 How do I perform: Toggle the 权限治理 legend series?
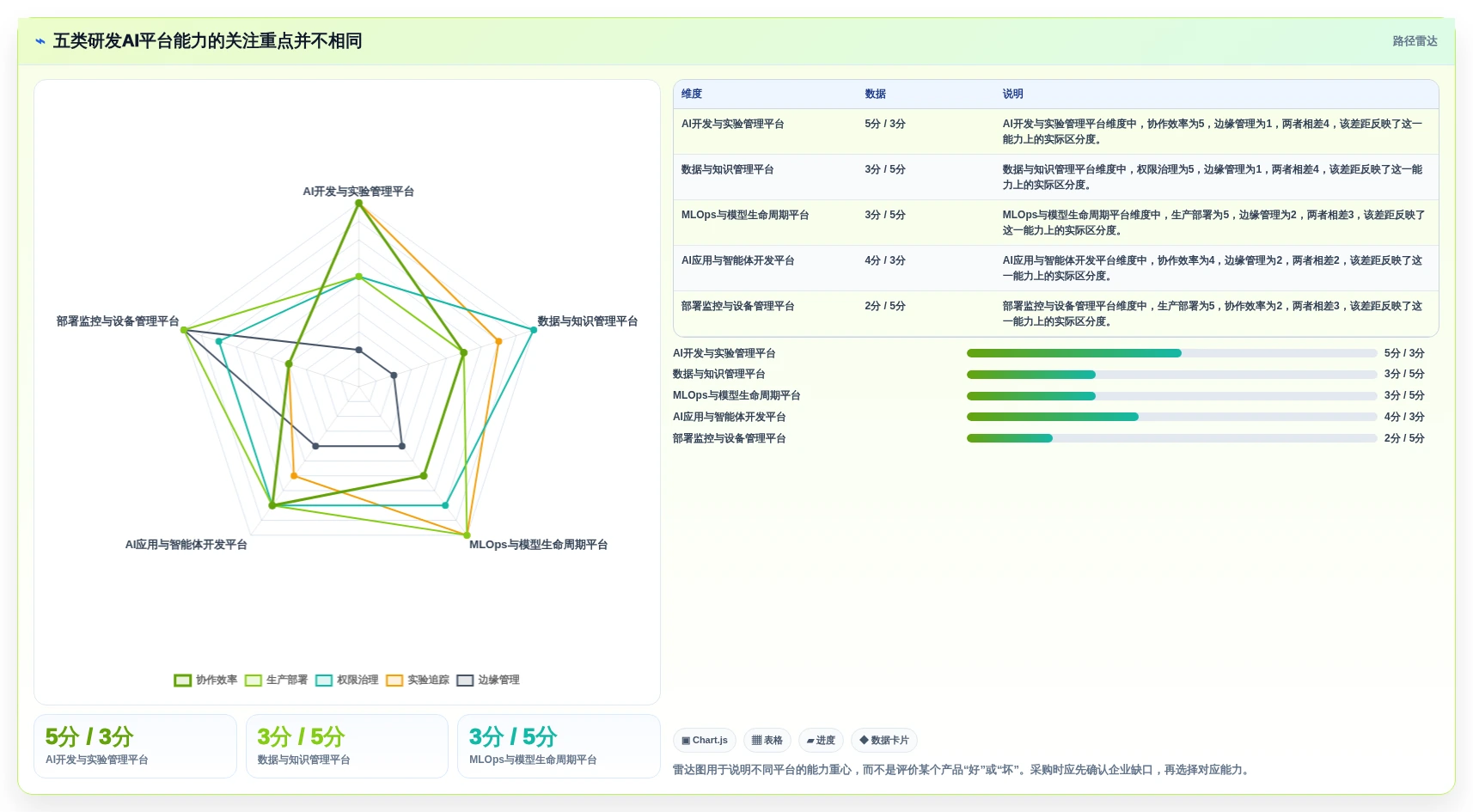[346, 680]
